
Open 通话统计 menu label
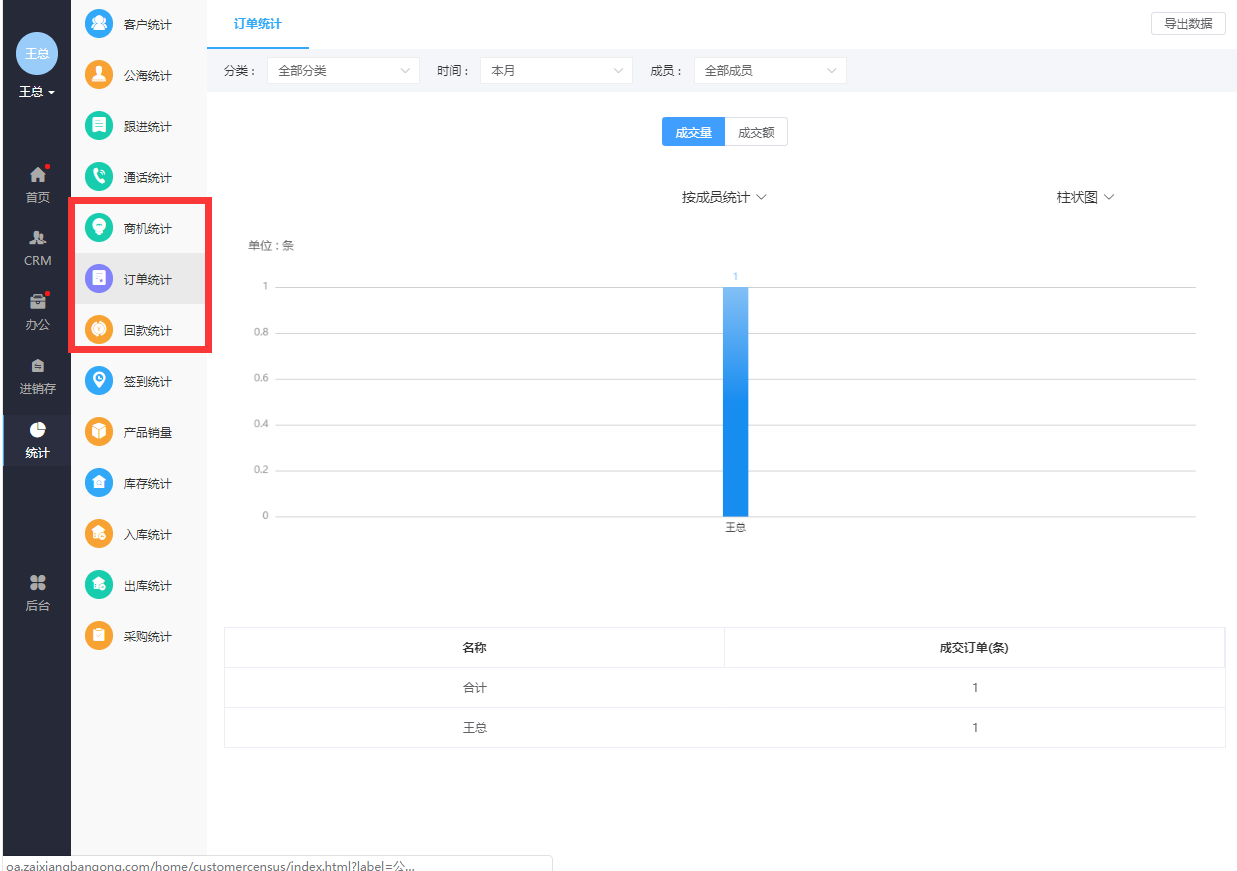pos(148,178)
